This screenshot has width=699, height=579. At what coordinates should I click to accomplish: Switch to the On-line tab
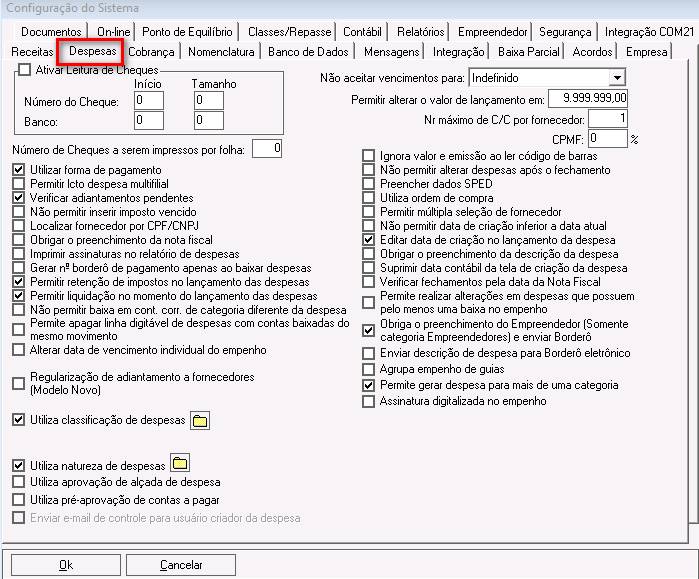pyautogui.click(x=114, y=32)
